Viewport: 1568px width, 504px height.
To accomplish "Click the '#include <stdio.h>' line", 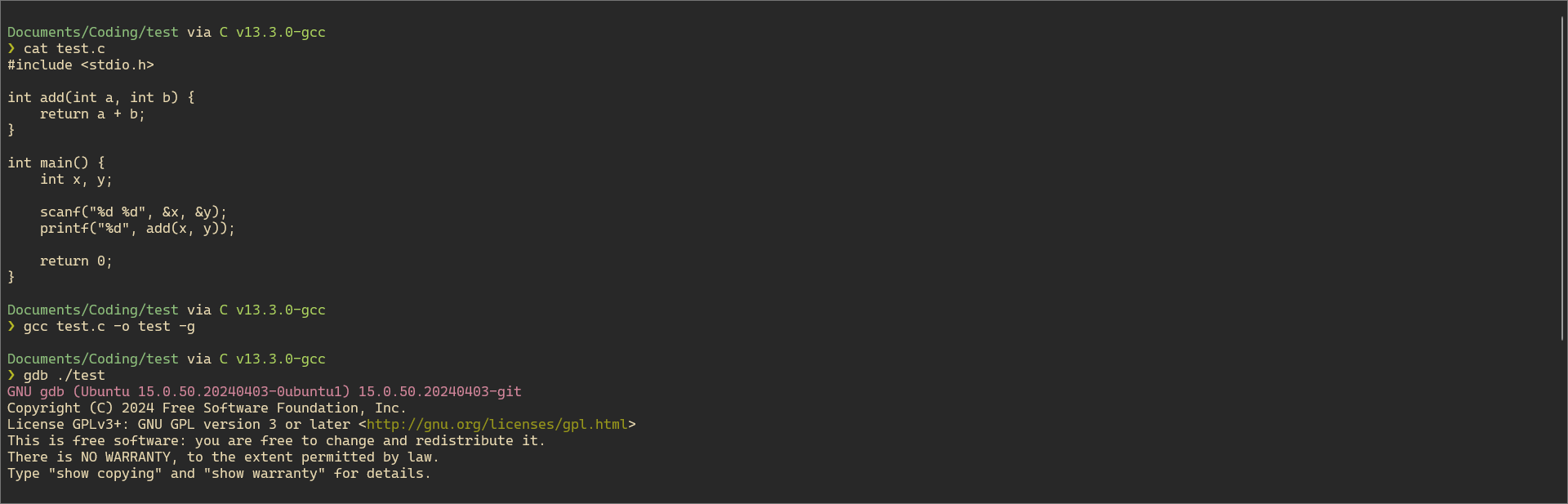I will pyautogui.click(x=81, y=65).
